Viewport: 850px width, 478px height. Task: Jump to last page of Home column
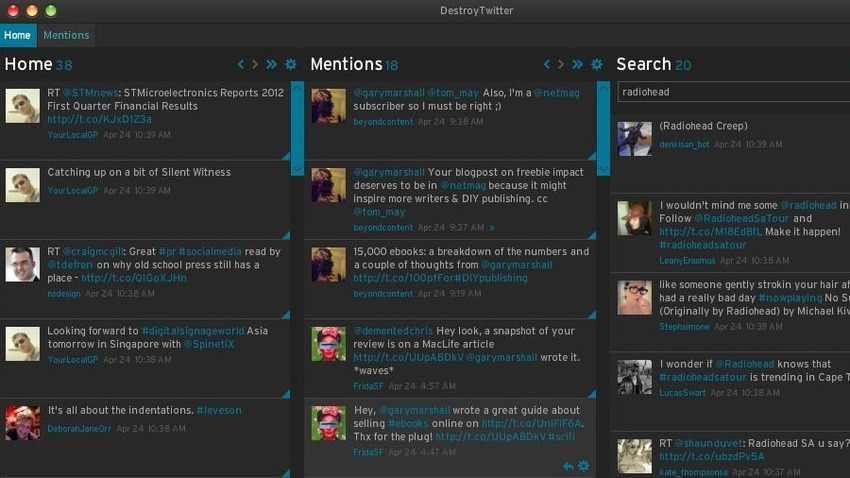(272, 64)
